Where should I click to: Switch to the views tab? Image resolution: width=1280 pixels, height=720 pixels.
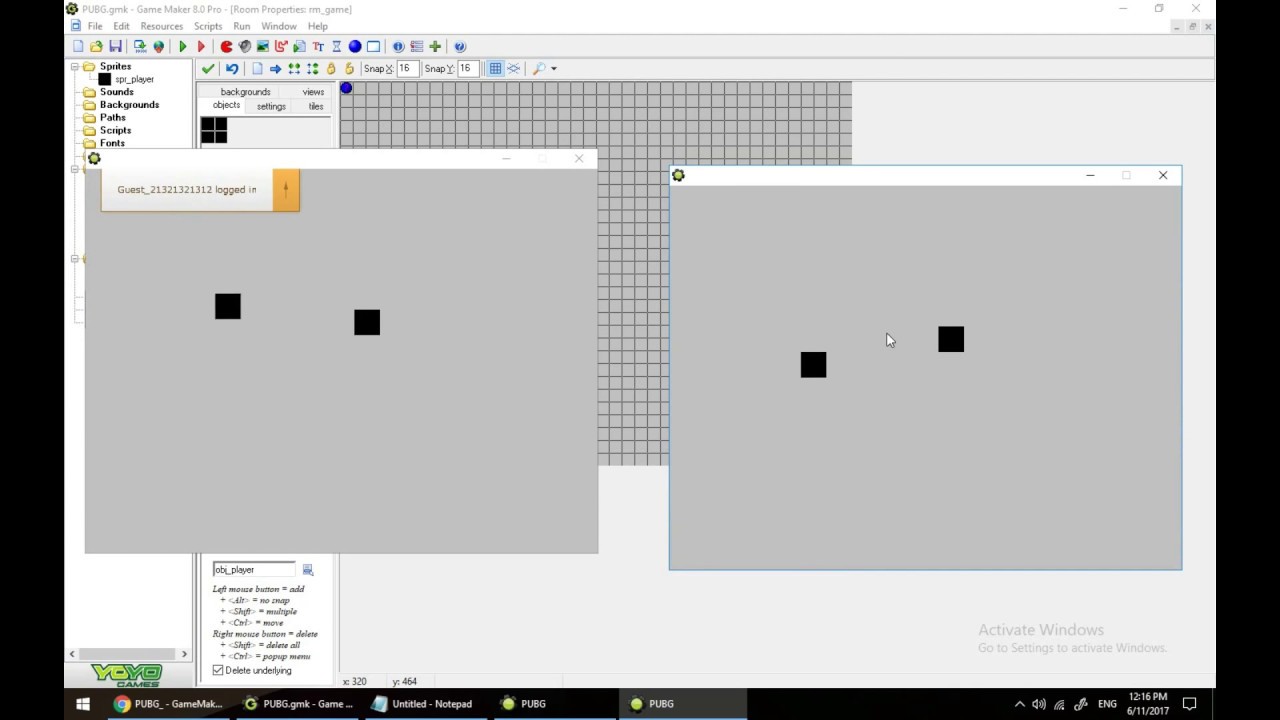pyautogui.click(x=313, y=92)
